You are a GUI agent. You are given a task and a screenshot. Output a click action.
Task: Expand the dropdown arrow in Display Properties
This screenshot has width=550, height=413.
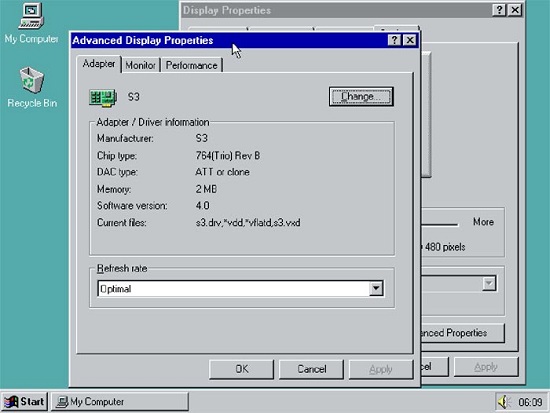[489, 283]
